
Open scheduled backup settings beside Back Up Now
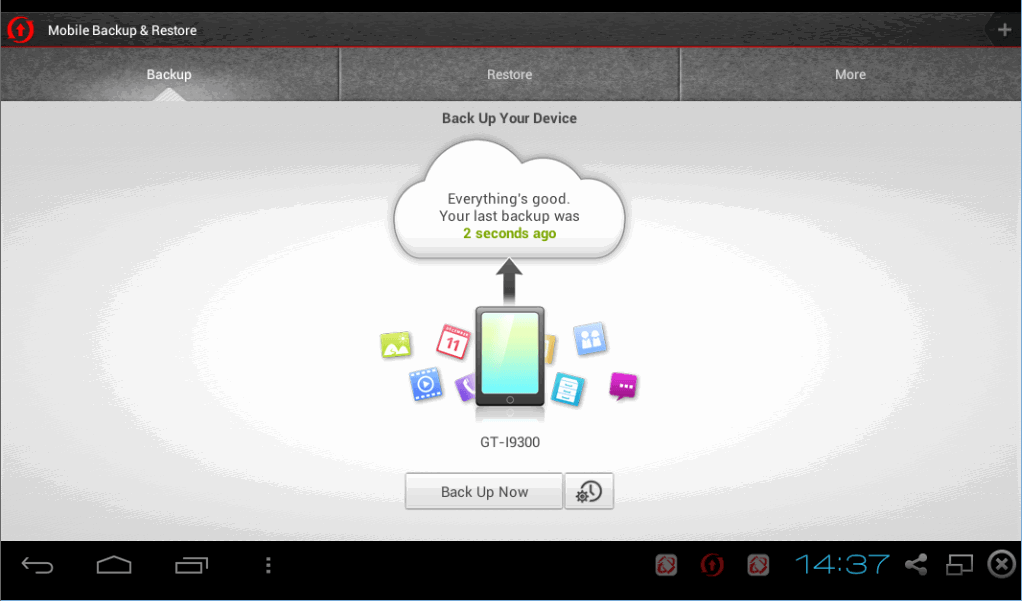coord(589,491)
